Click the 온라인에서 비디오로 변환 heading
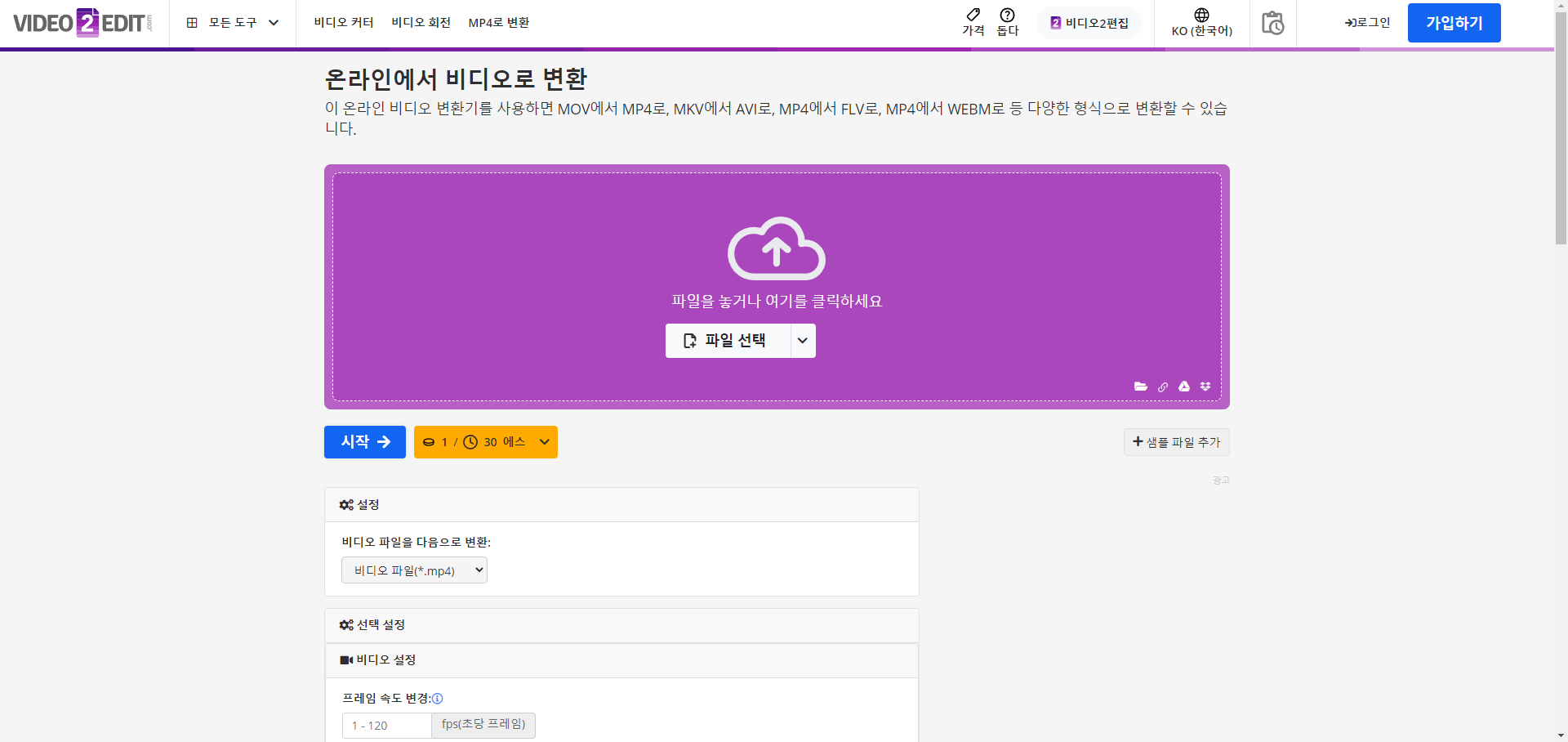The image size is (1568, 742). (x=456, y=79)
